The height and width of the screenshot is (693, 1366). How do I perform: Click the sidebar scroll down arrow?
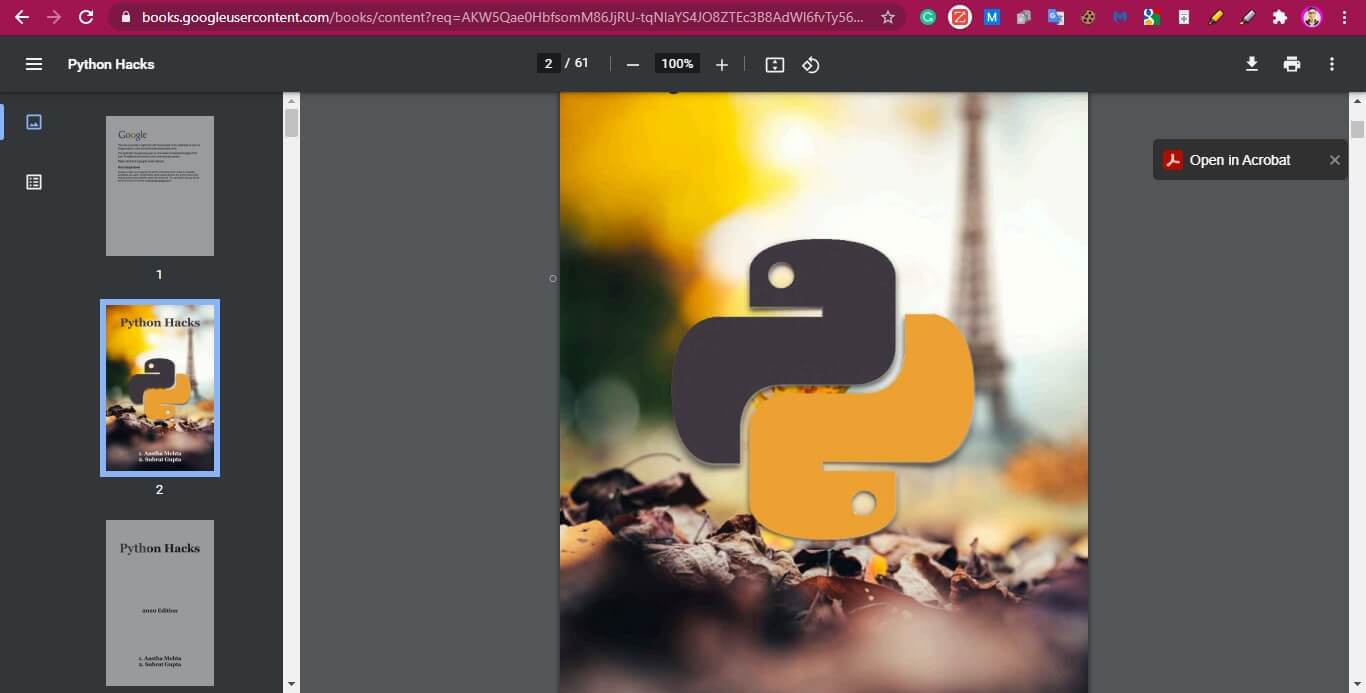tap(292, 684)
